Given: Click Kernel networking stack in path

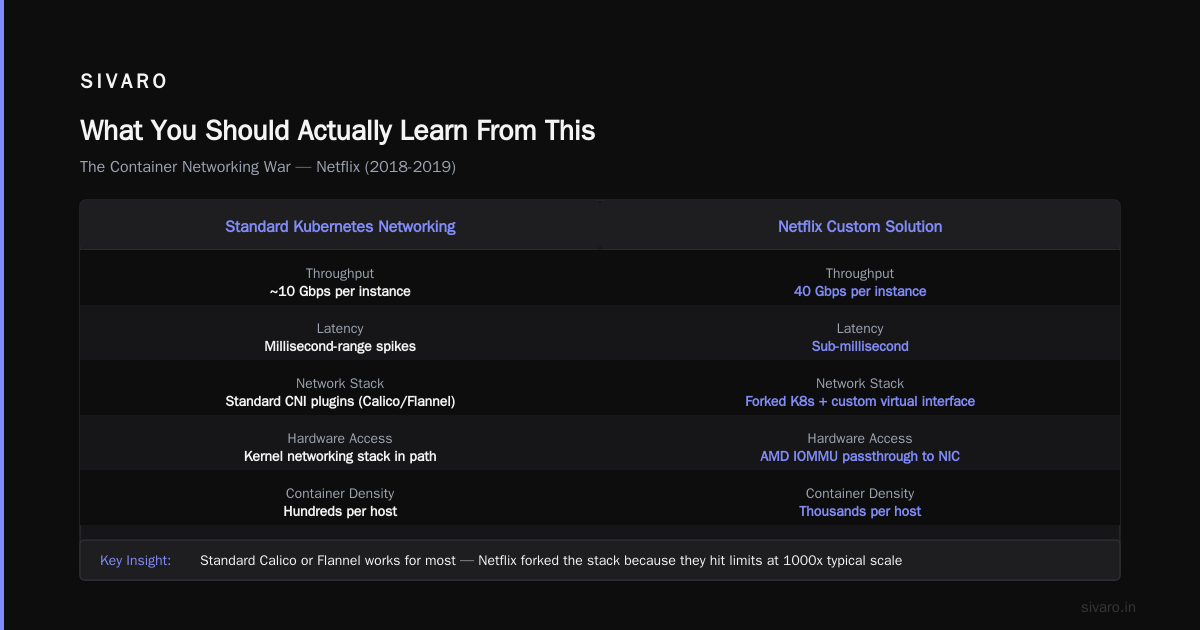Looking at the screenshot, I should tap(340, 456).
